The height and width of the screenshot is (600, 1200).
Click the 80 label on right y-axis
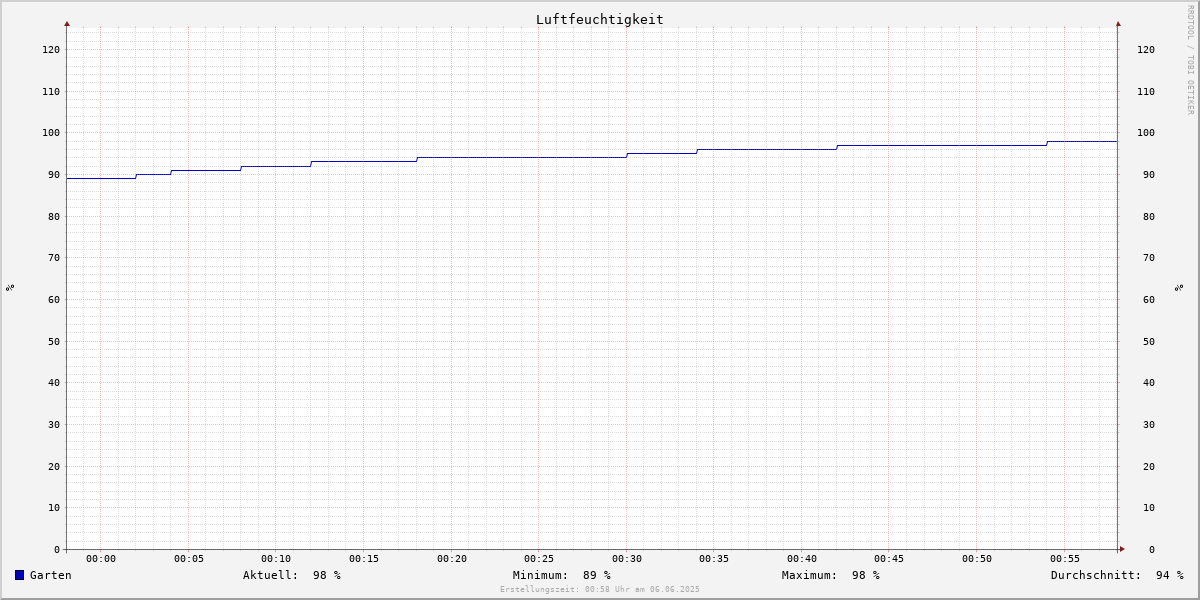pyautogui.click(x=1149, y=217)
